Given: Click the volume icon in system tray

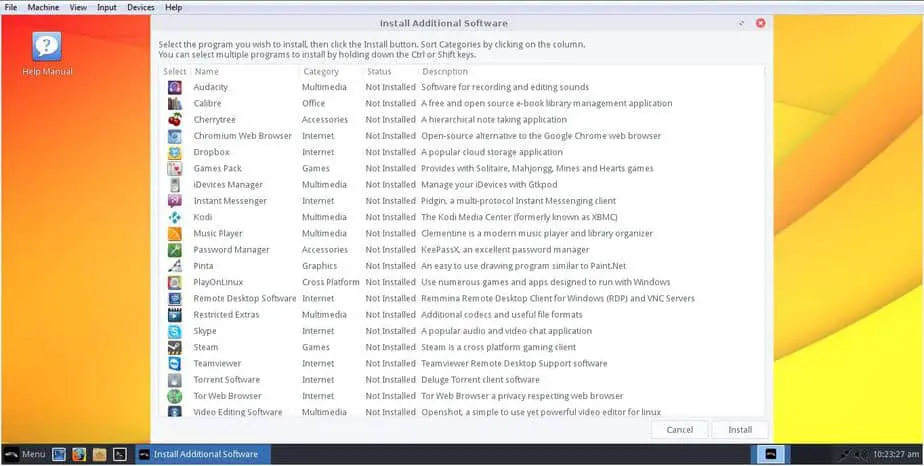Looking at the screenshot, I should pyautogui.click(x=862, y=454).
